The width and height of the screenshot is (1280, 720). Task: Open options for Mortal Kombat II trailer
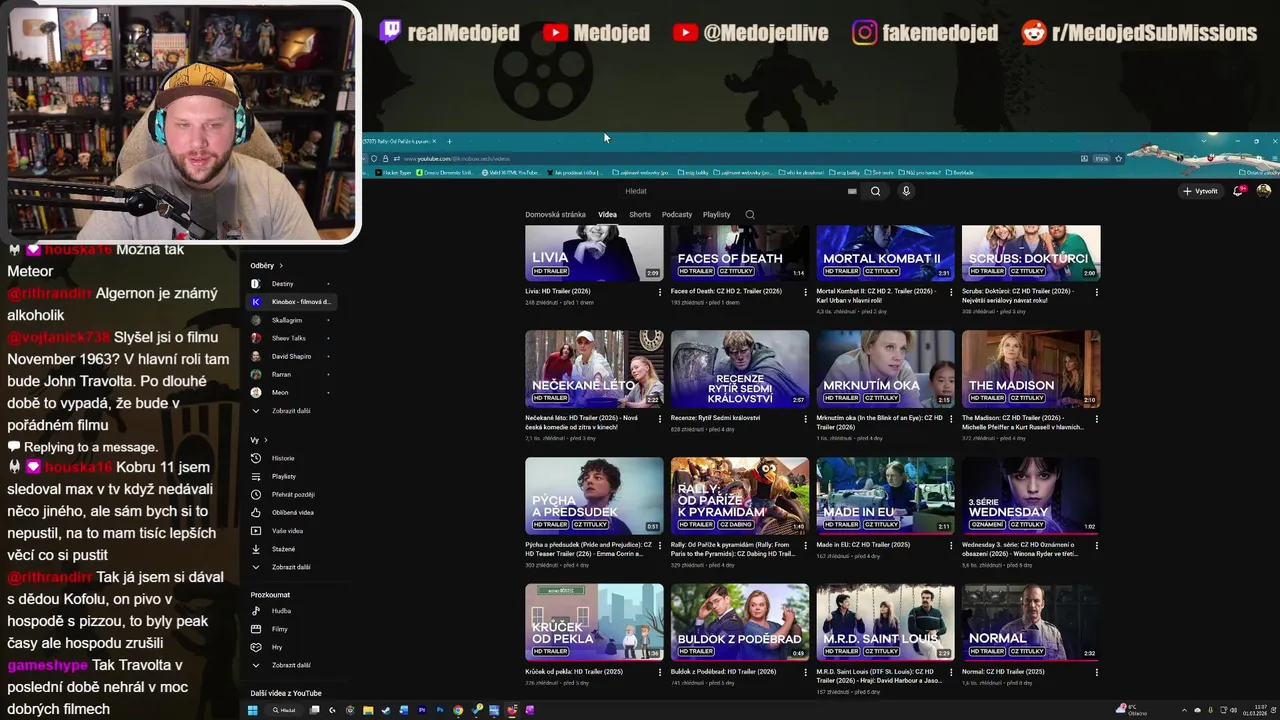click(x=951, y=293)
